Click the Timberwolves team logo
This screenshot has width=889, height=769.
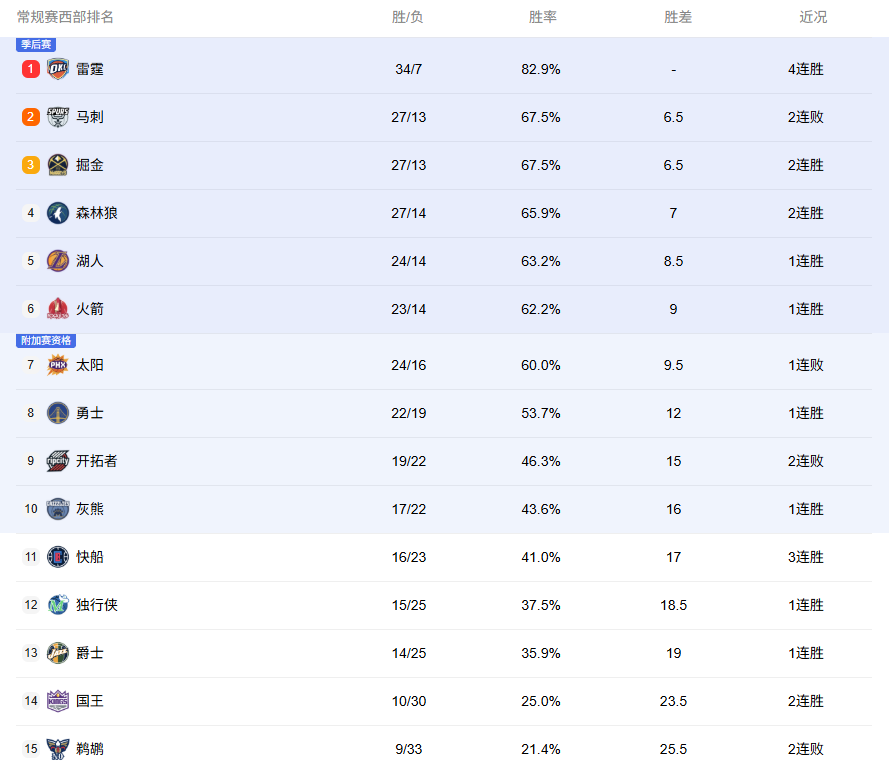[58, 213]
